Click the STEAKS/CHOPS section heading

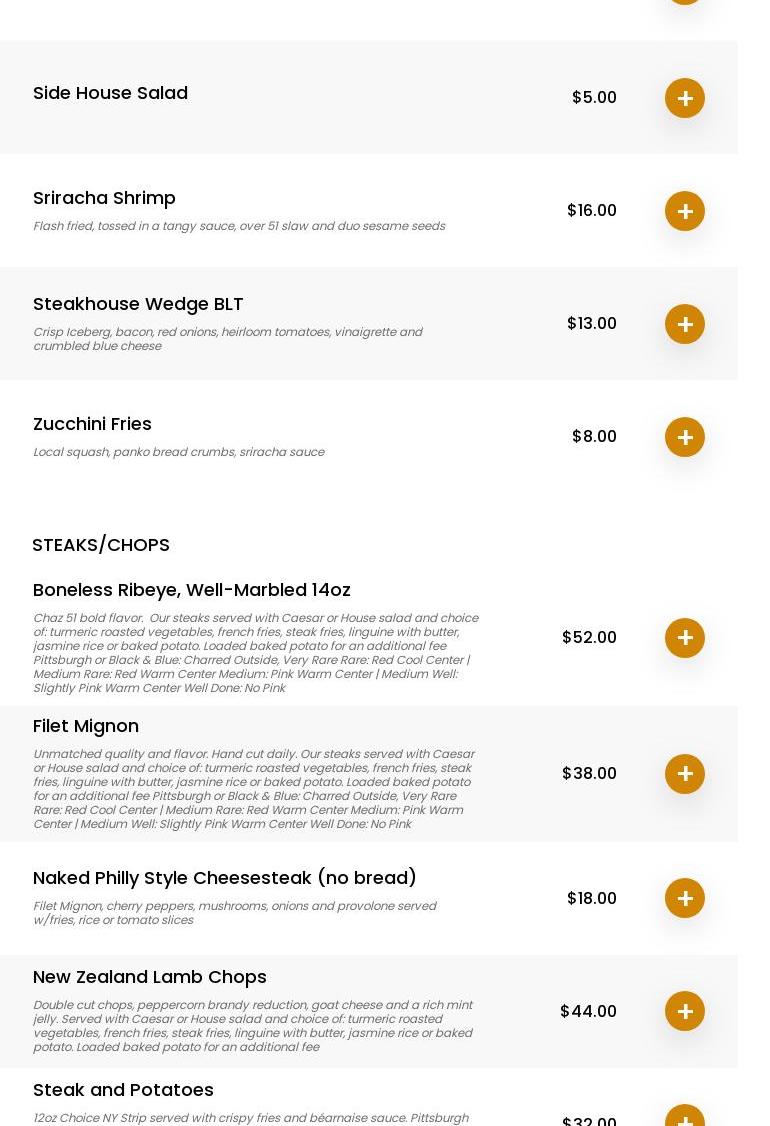(x=101, y=544)
